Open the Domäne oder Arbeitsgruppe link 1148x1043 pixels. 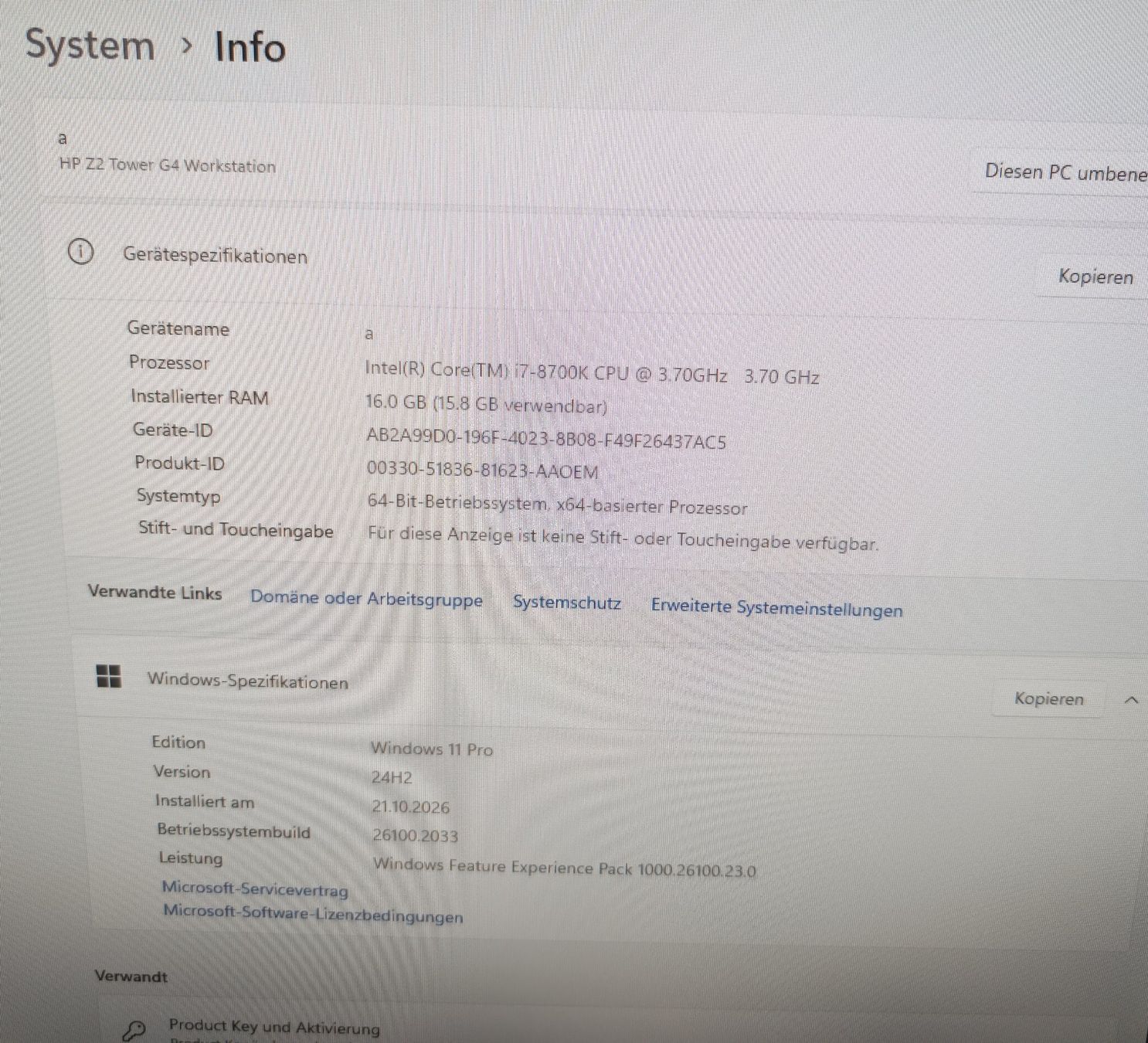366,599
